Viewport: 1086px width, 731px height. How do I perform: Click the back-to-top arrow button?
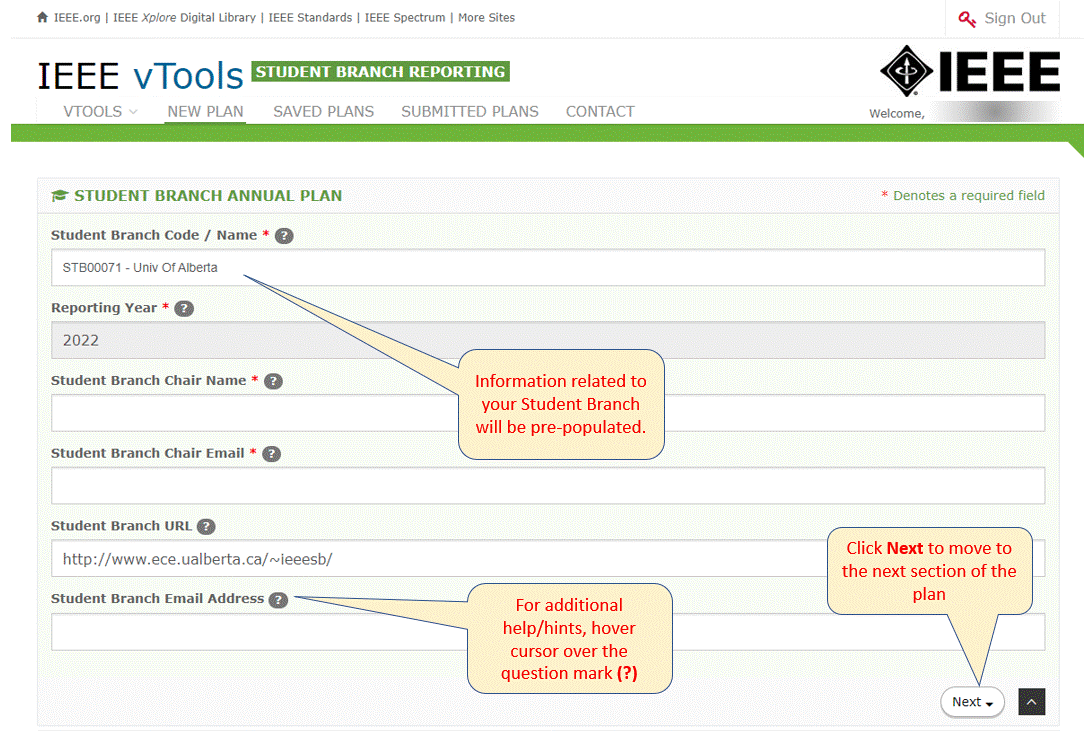click(1031, 702)
